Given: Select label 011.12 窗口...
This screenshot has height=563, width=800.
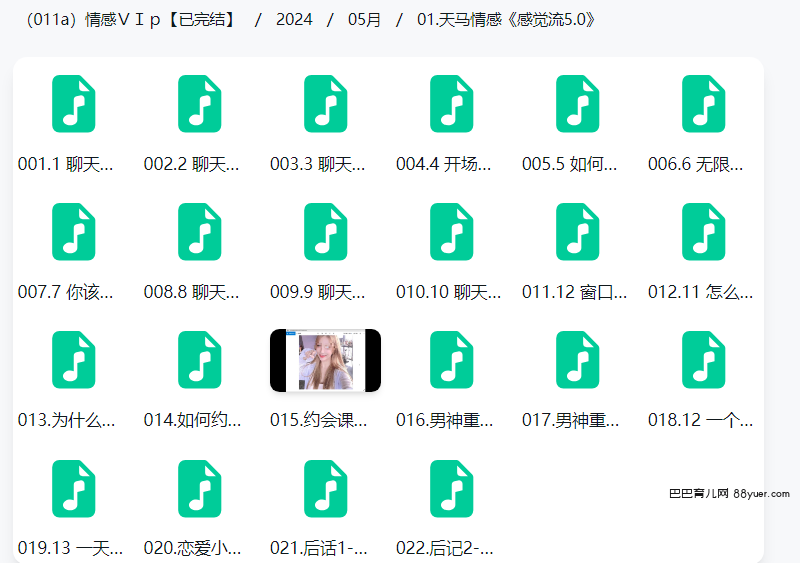Looking at the screenshot, I should click(x=575, y=292).
